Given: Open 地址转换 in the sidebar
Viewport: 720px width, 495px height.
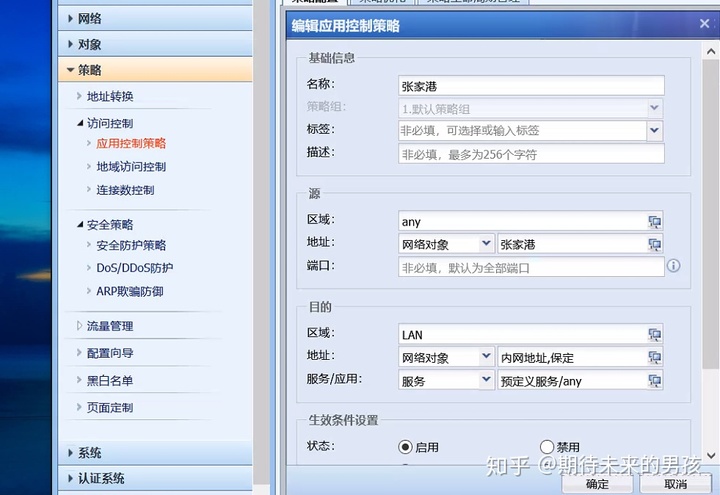Looking at the screenshot, I should (110, 96).
